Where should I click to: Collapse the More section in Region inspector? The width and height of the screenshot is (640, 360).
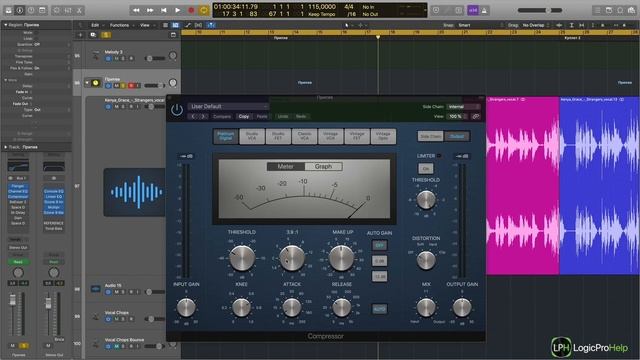pos(6,80)
